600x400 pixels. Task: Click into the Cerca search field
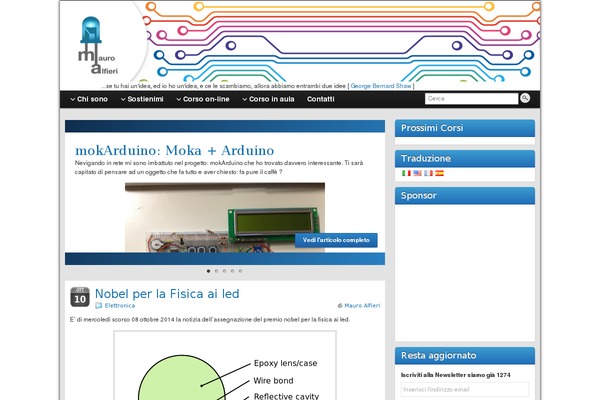[x=471, y=99]
